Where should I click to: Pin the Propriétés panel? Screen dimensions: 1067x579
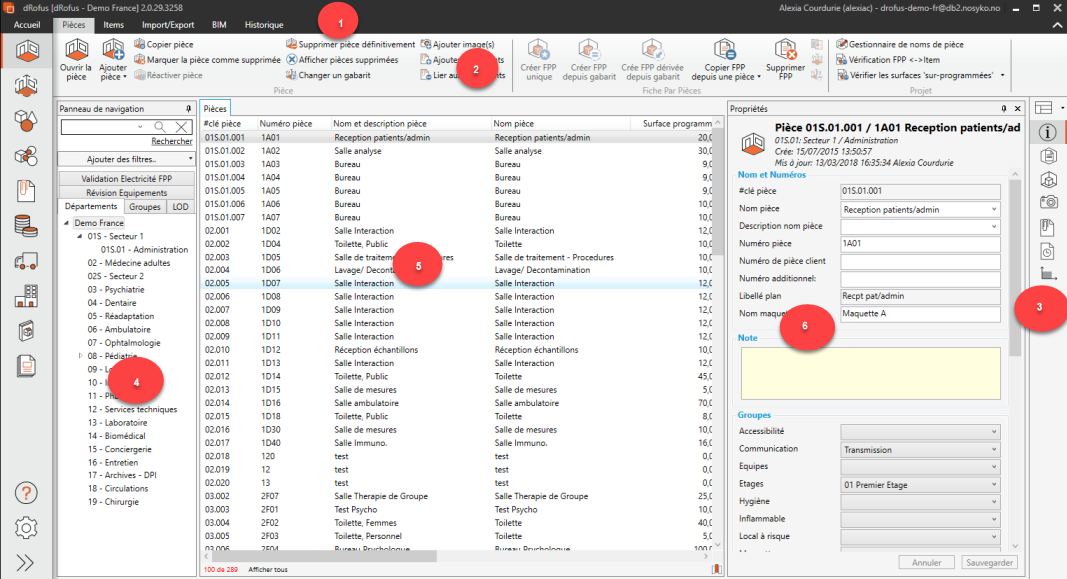point(1004,108)
